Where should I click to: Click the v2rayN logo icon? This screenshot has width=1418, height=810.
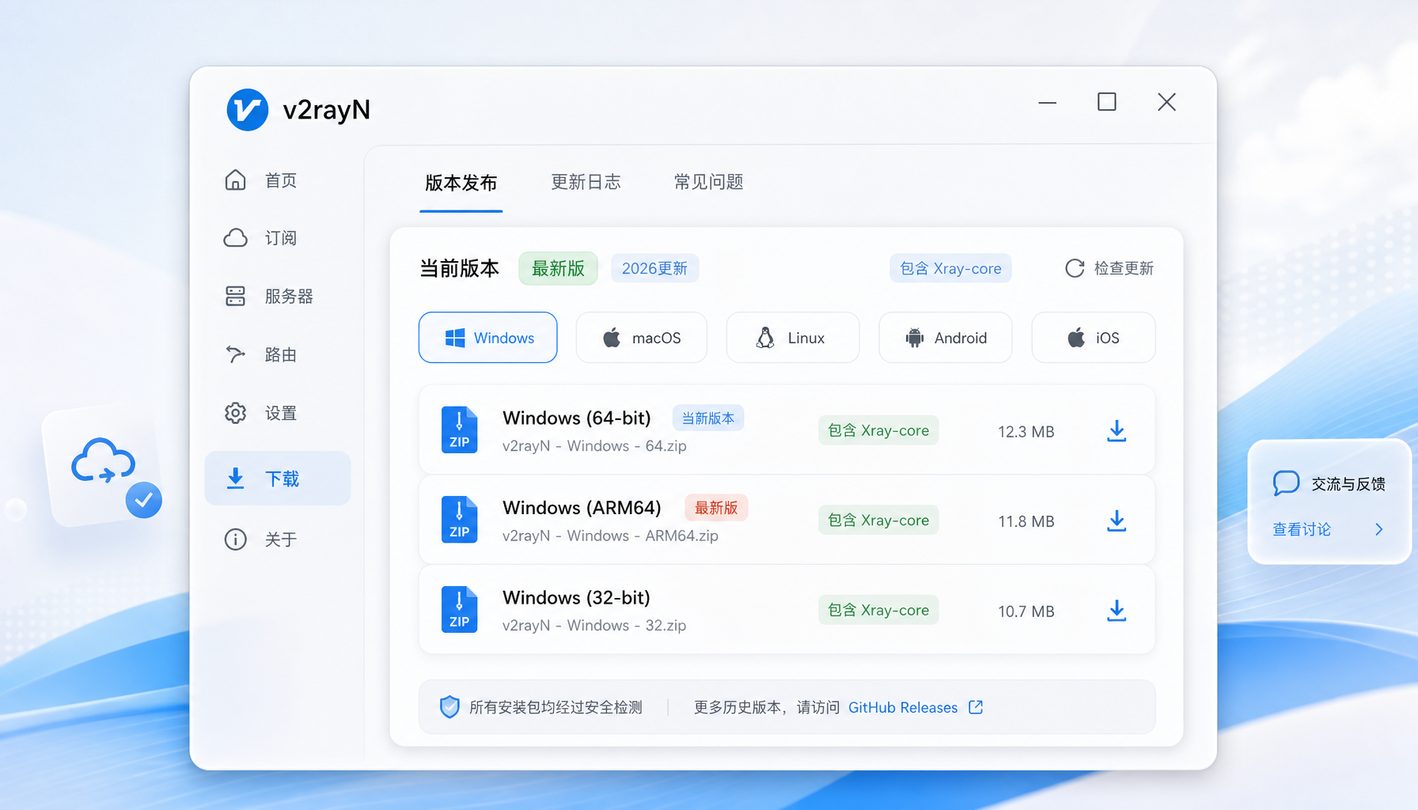click(x=247, y=110)
